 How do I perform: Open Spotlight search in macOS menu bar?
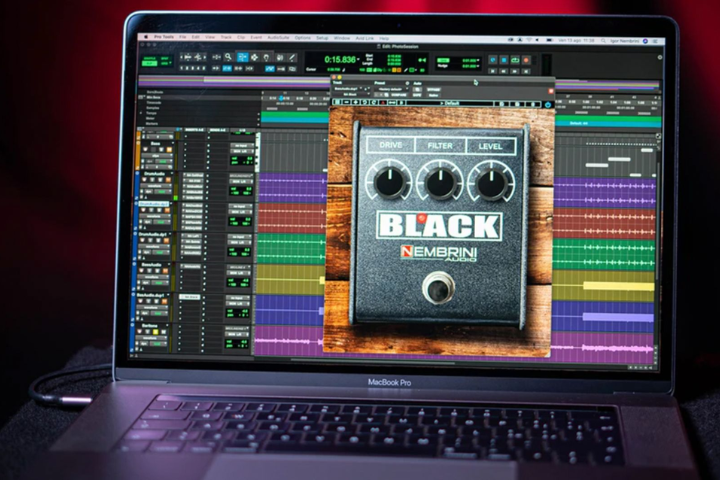tap(603, 41)
